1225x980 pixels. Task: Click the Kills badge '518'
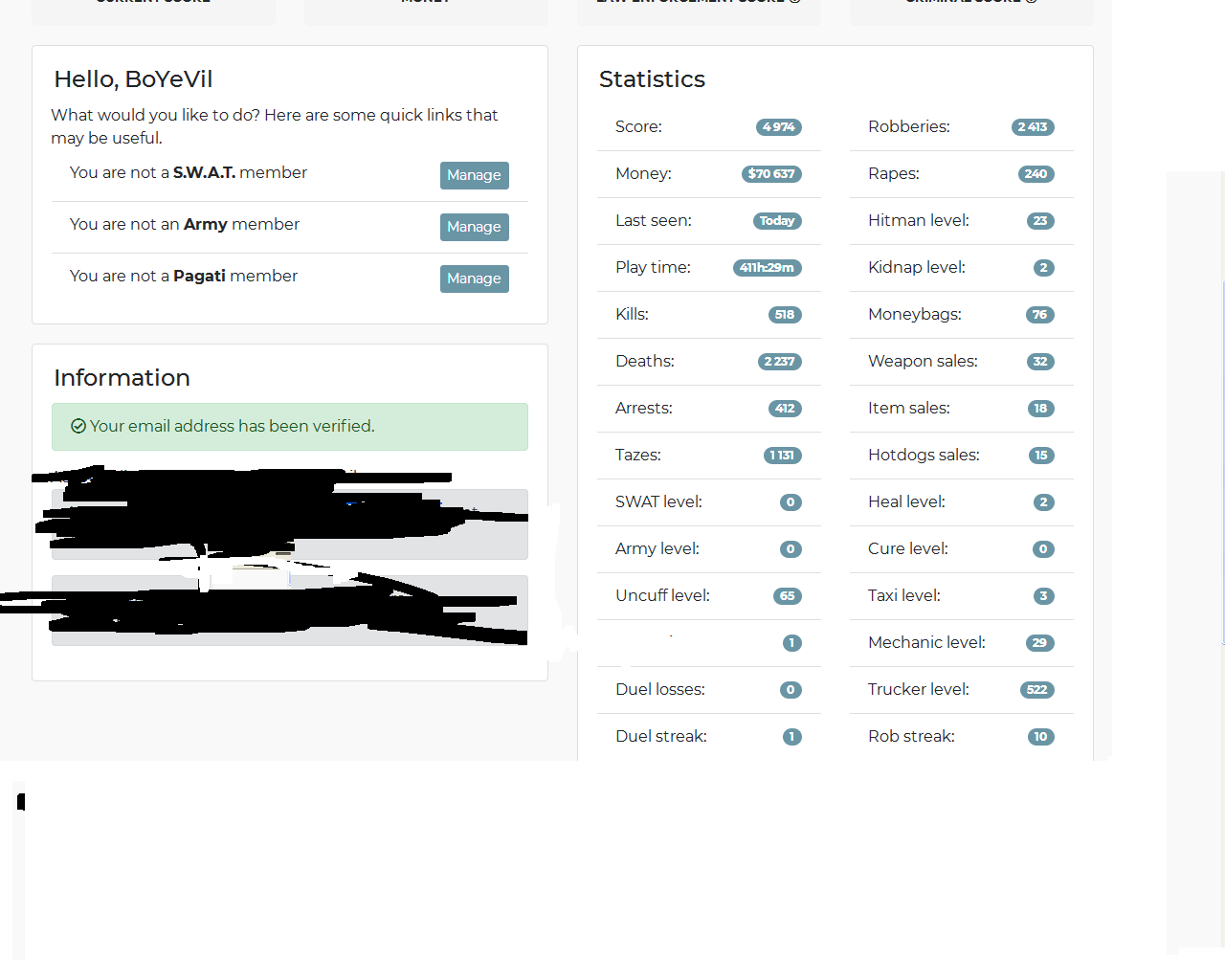785,315
